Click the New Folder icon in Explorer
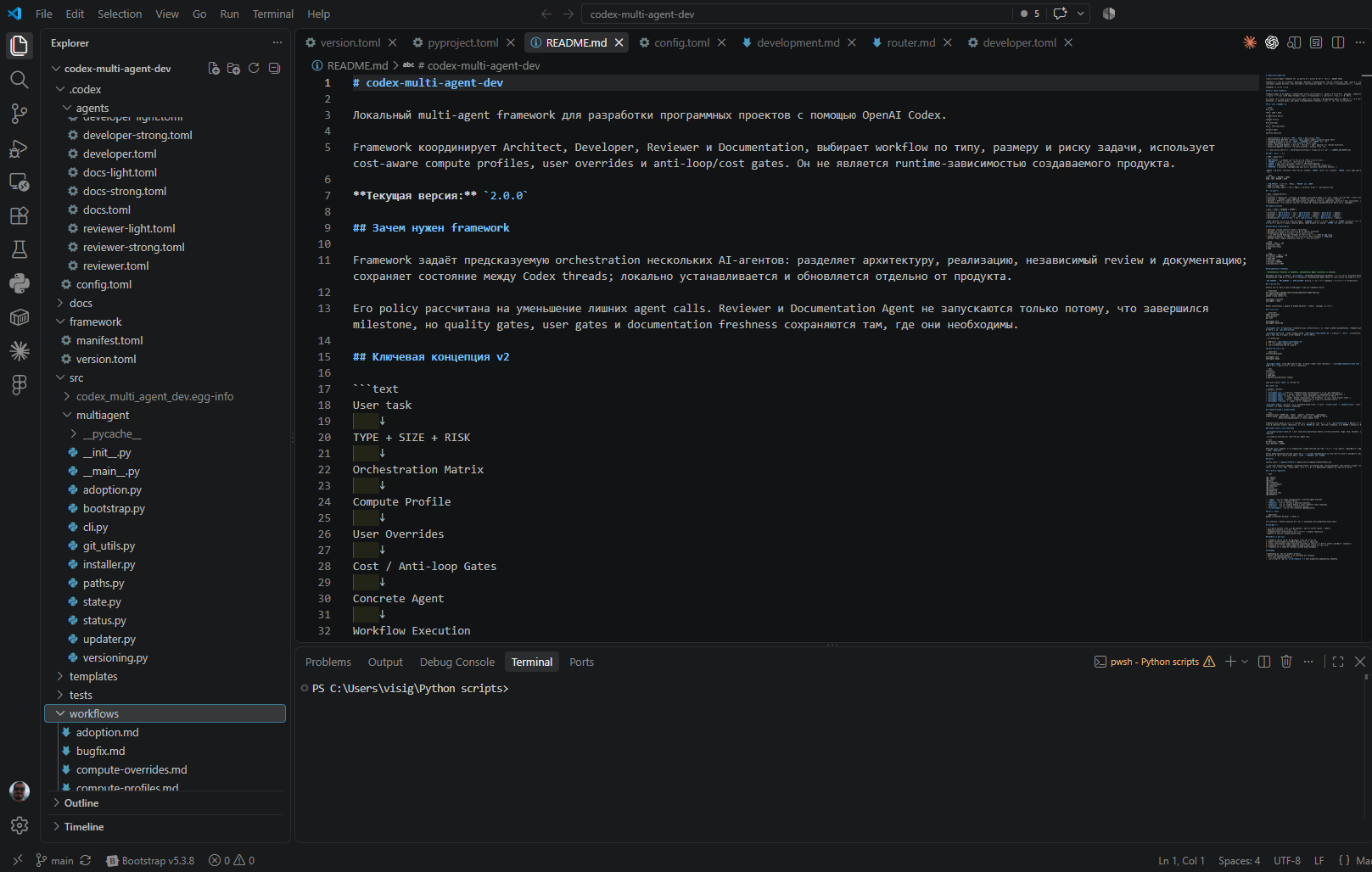 (x=233, y=69)
